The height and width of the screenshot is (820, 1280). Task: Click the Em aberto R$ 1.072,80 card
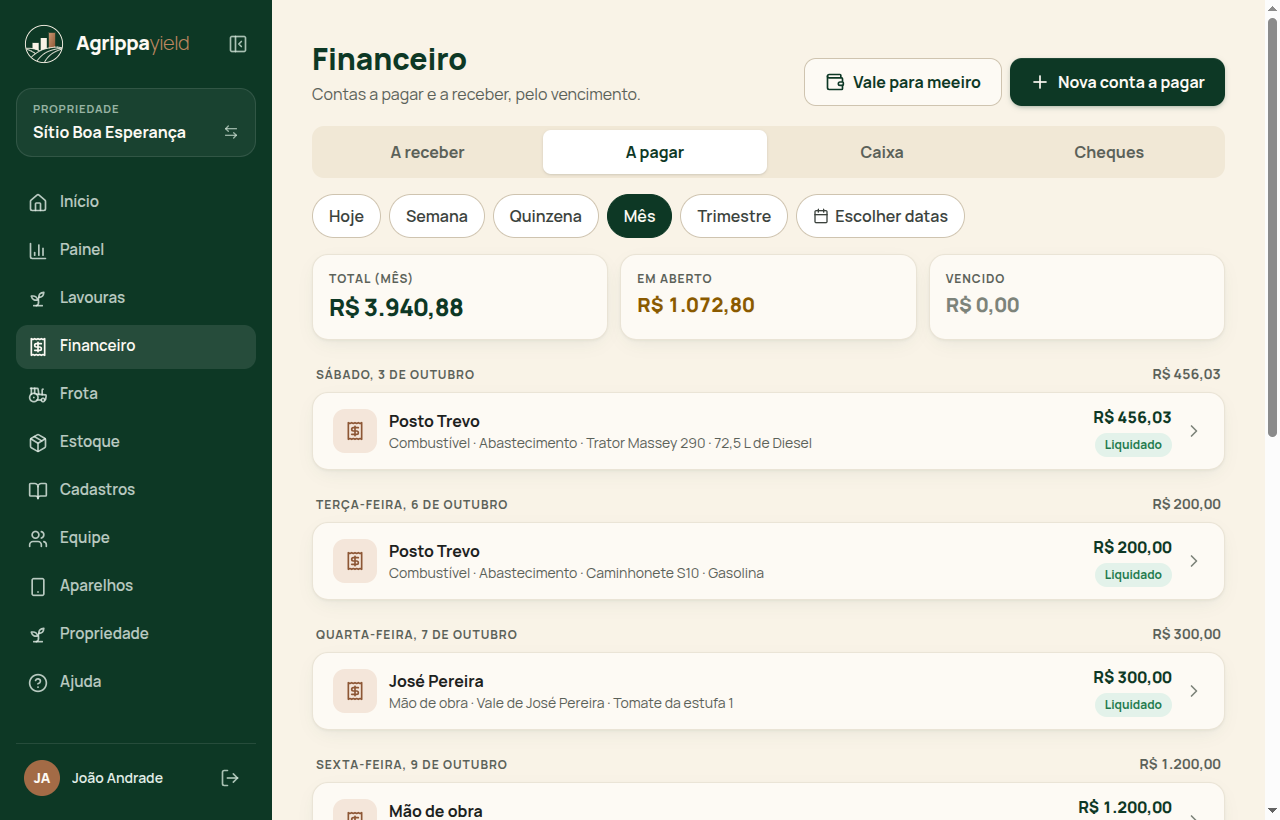(768, 297)
